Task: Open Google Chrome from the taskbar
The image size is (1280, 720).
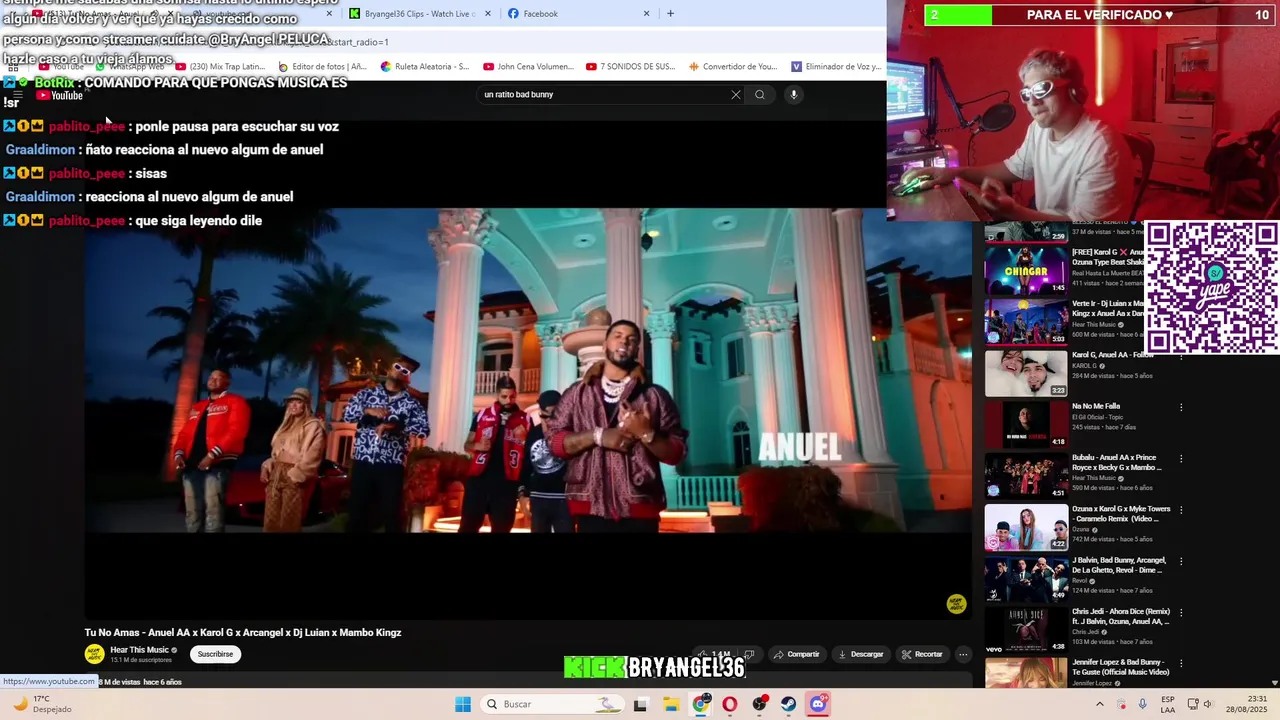Action: coord(701,704)
